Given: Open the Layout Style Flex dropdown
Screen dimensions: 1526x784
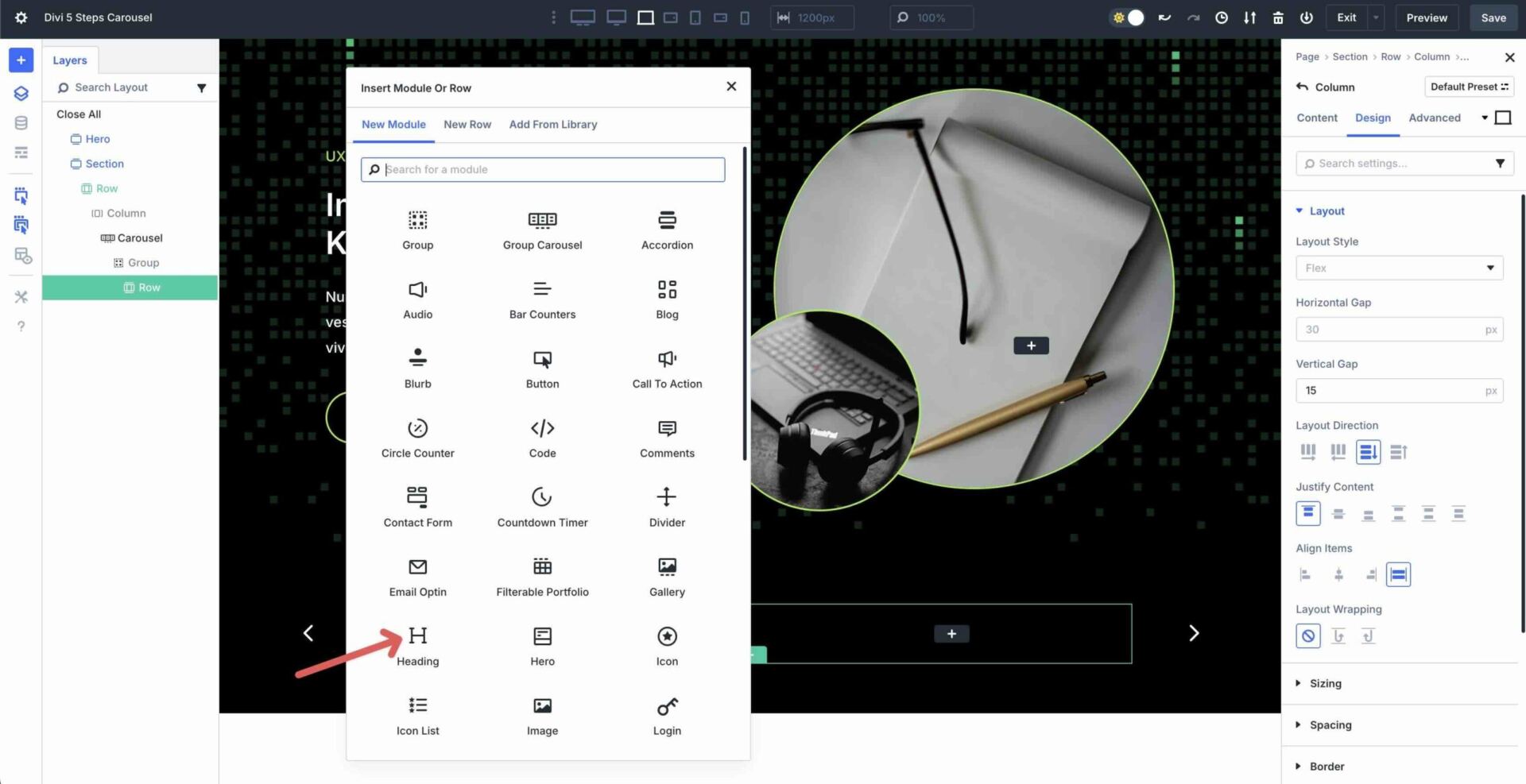Looking at the screenshot, I should (x=1399, y=268).
